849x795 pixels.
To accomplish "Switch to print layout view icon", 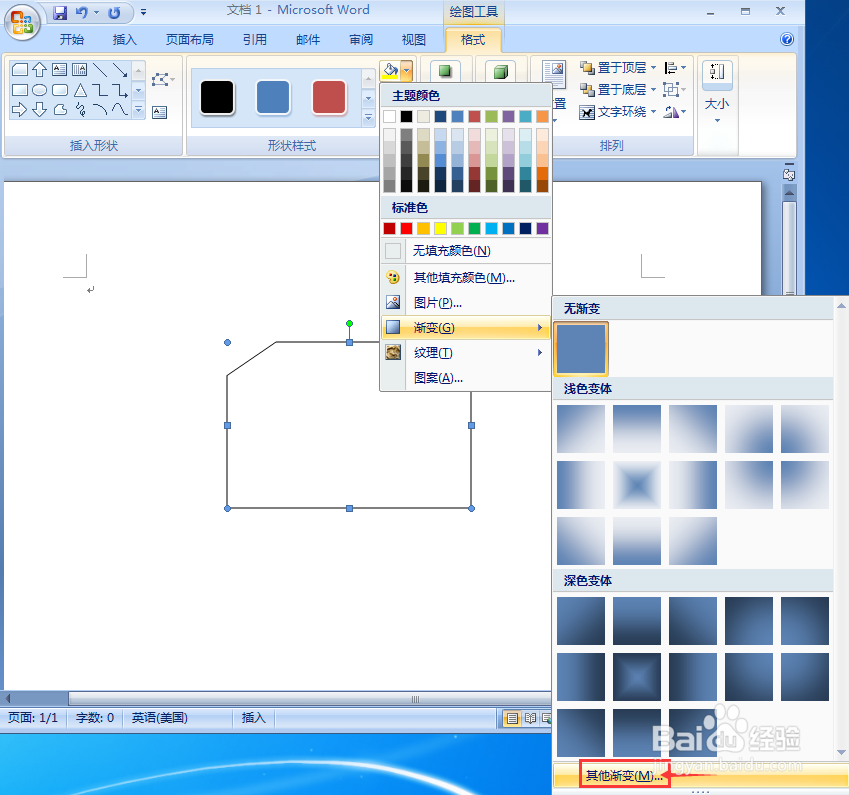I will [x=512, y=718].
